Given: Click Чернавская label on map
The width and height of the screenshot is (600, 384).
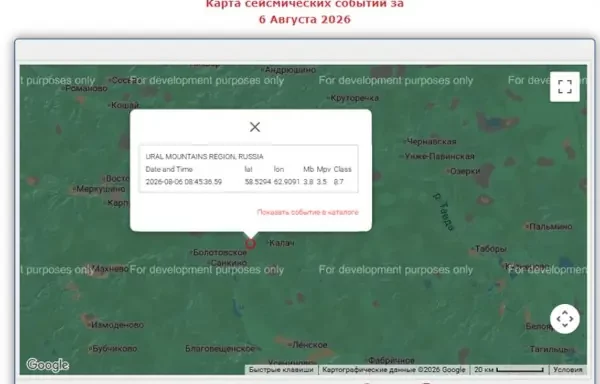Looking at the screenshot, I should pyautogui.click(x=432, y=142).
